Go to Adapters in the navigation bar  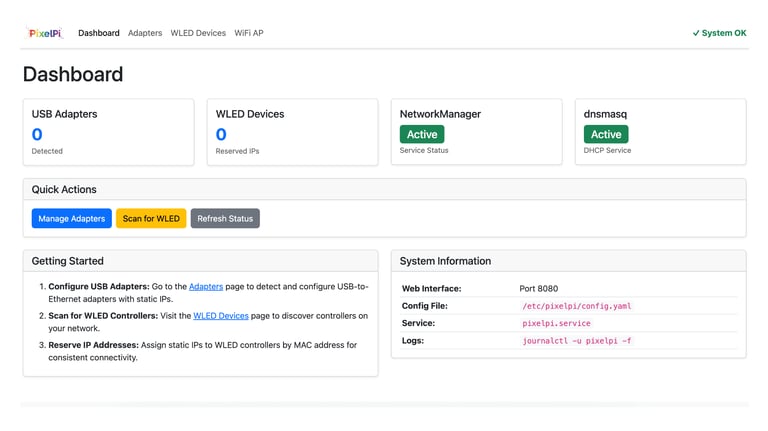click(145, 33)
